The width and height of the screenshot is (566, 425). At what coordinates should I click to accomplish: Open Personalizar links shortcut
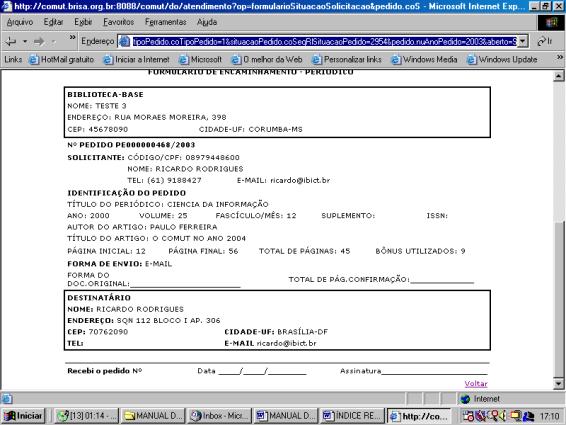click(x=347, y=60)
